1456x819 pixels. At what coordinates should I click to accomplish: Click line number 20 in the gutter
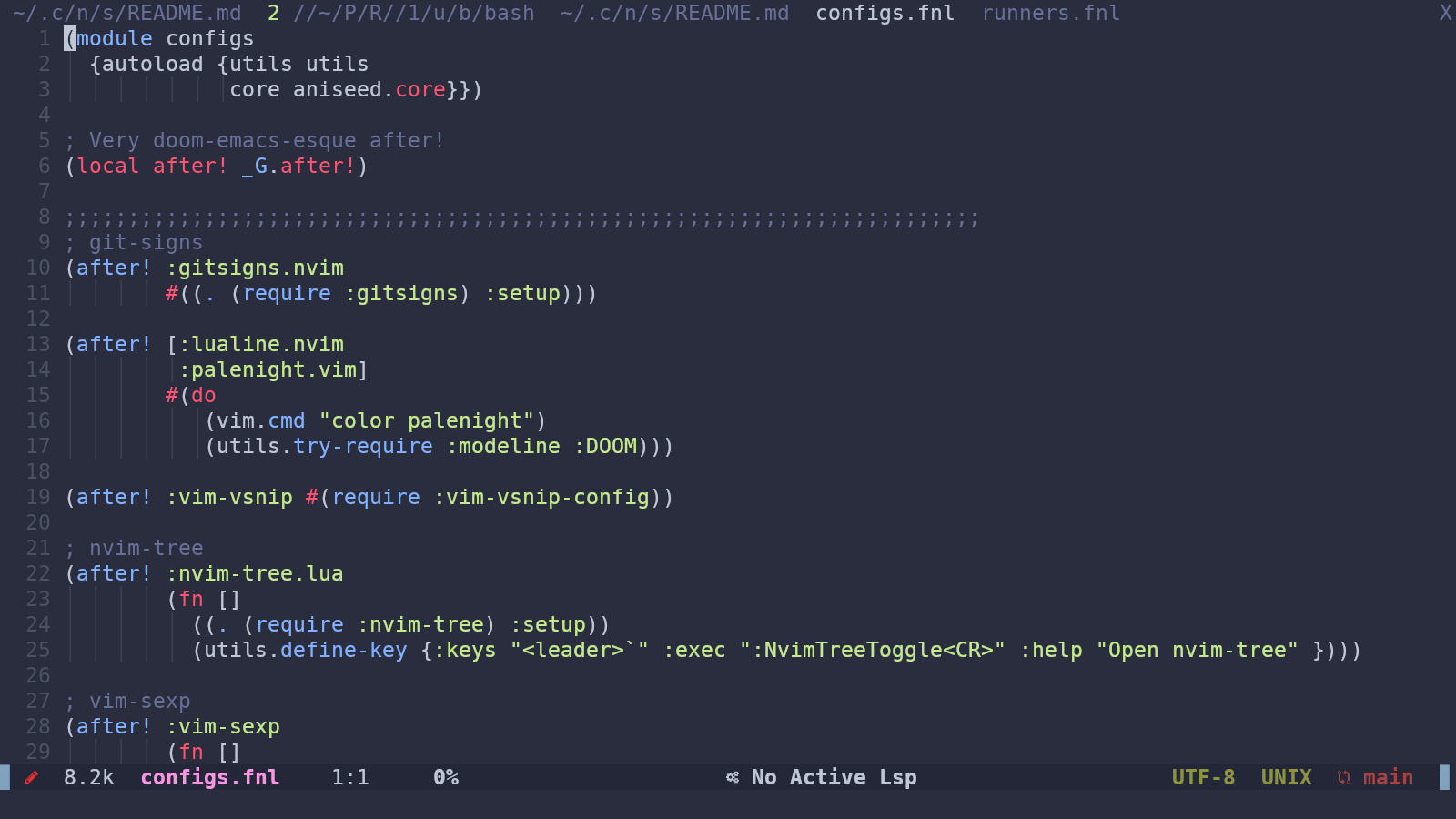(x=38, y=522)
